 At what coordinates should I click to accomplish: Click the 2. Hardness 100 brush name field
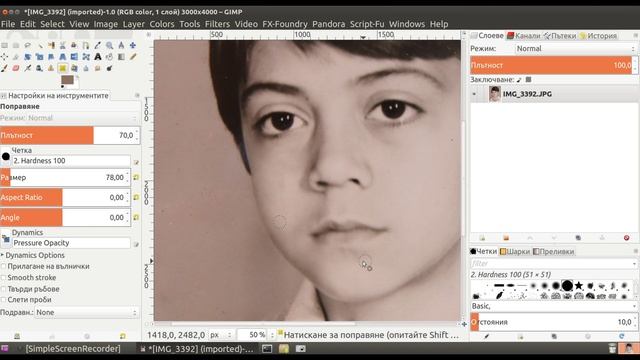[71, 161]
